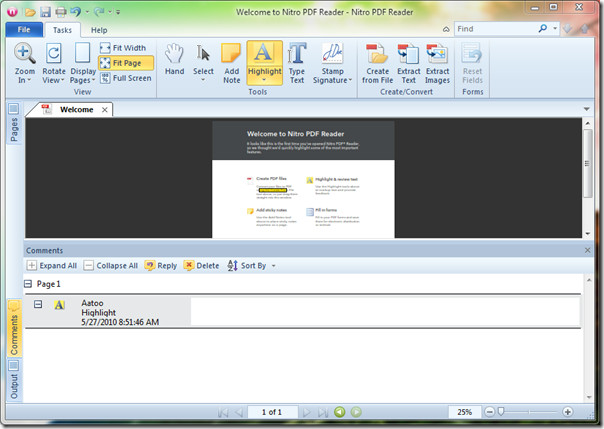The width and height of the screenshot is (604, 429).
Task: Open the Comments side panel tab
Action: tap(14, 330)
